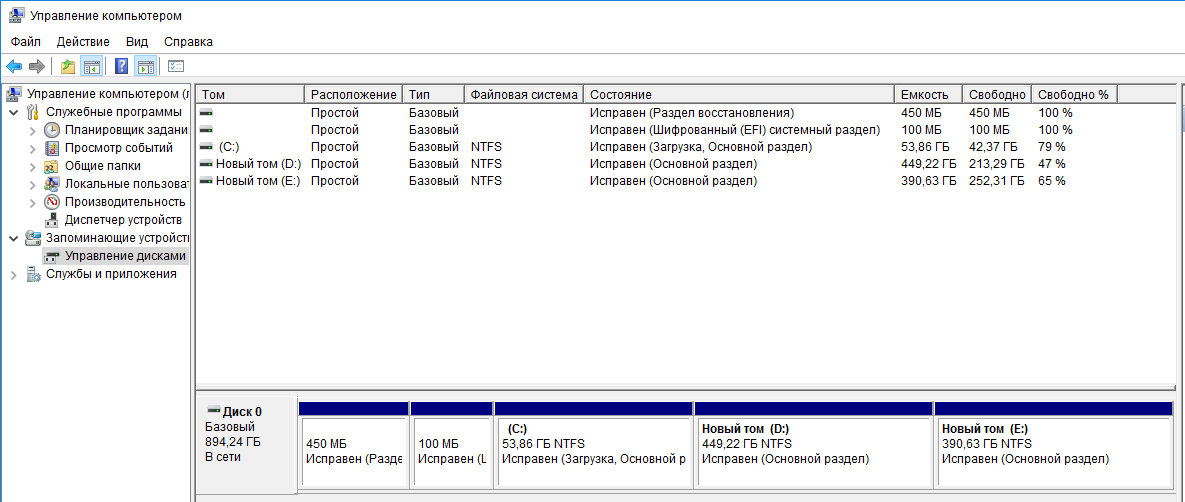Click the drive icon of the EFI 100 МБ row
The width and height of the screenshot is (1185, 502).
tap(206, 130)
